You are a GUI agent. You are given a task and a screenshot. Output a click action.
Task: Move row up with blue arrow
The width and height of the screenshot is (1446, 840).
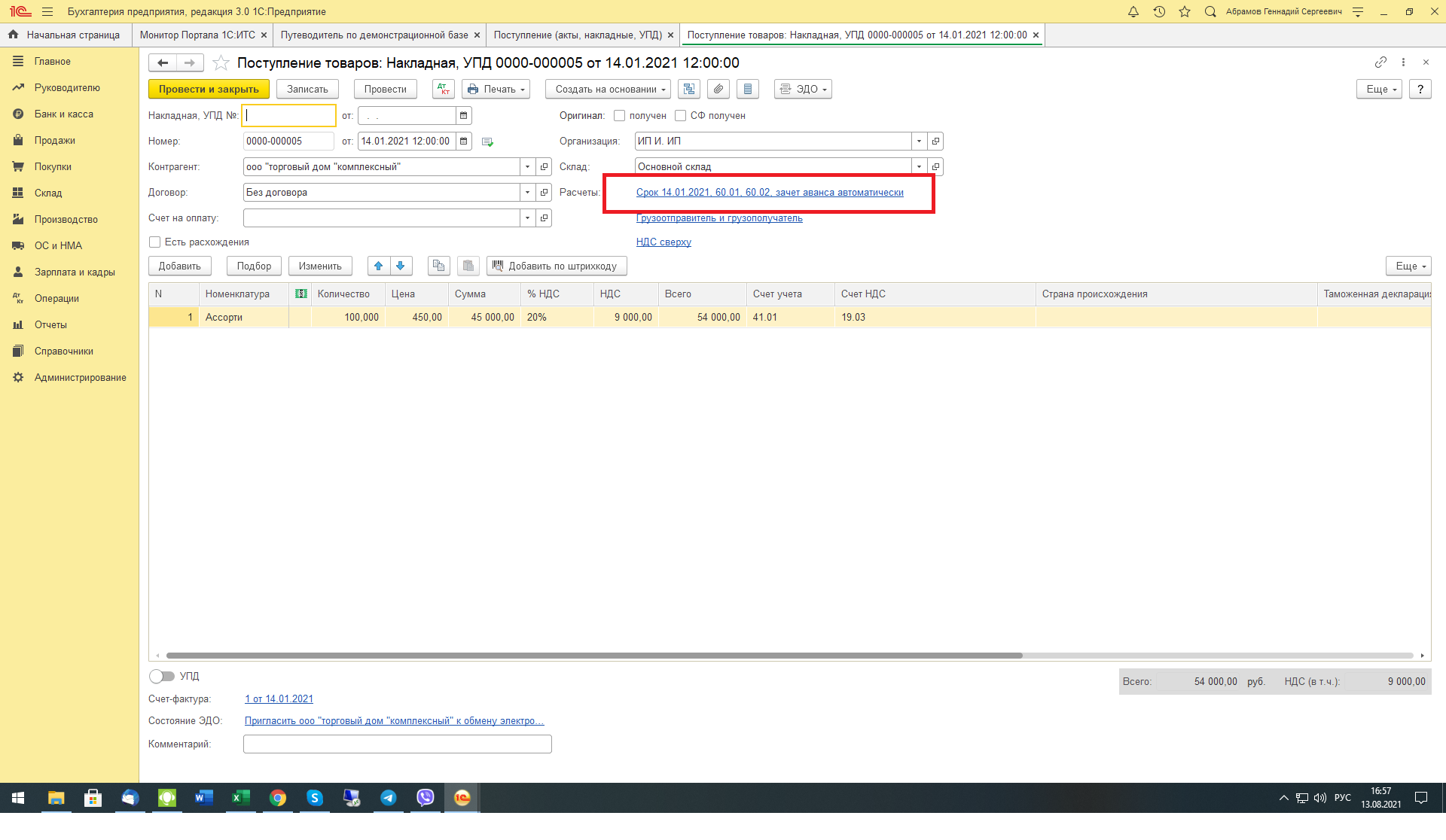click(379, 266)
